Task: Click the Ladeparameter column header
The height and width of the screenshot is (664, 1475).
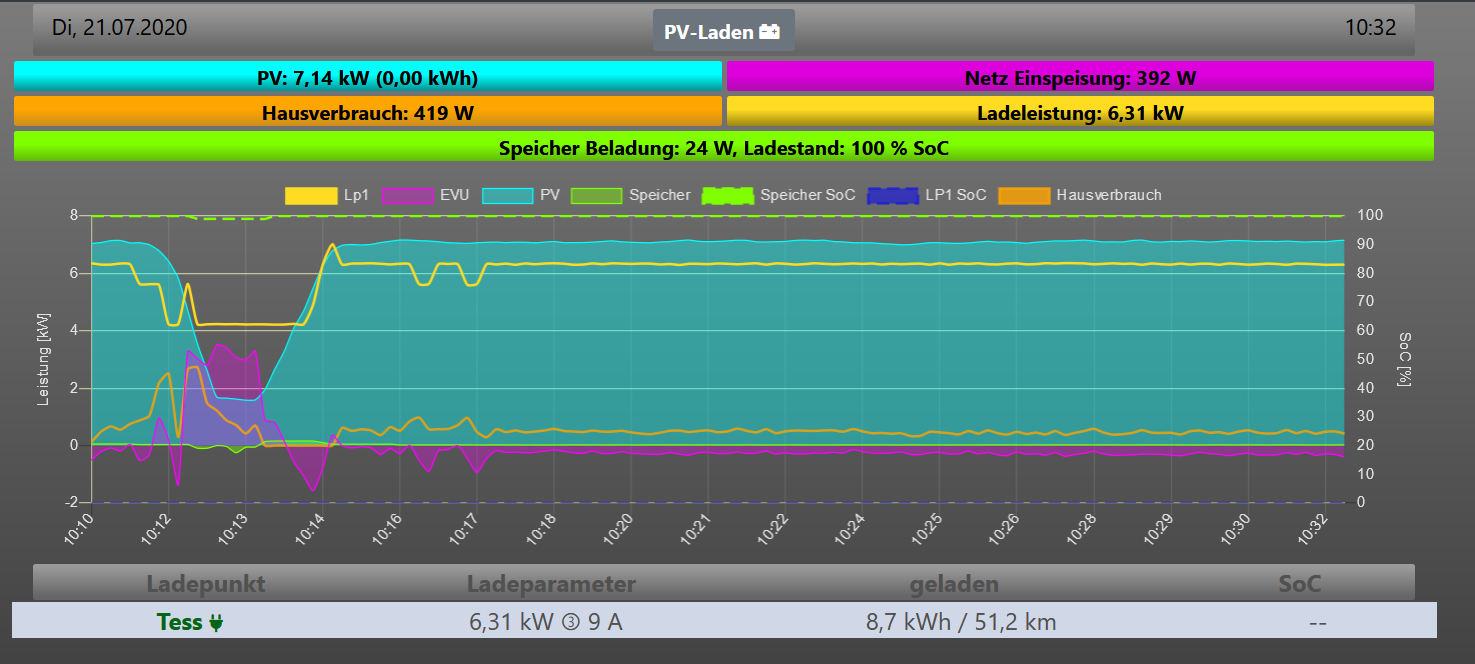Action: click(x=551, y=584)
